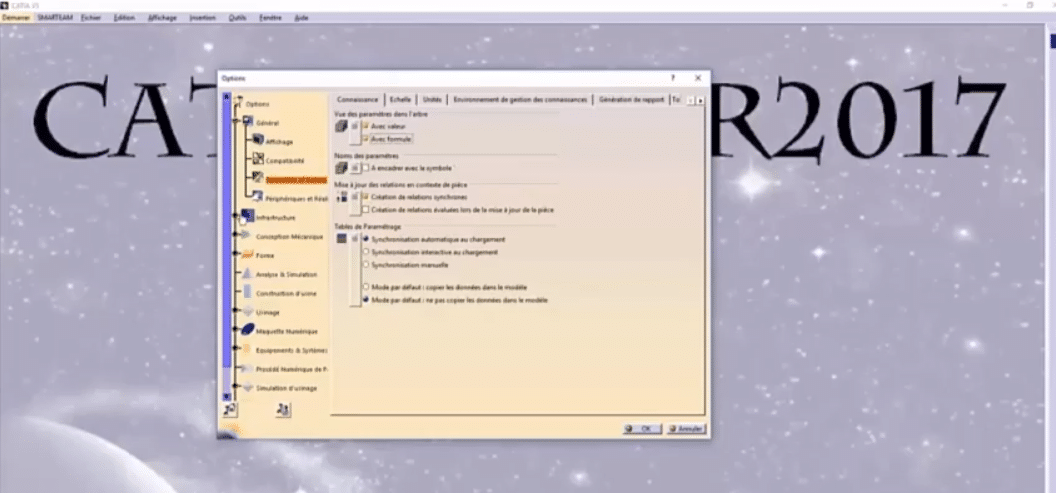Click the Options root icon at tree top

point(238,103)
